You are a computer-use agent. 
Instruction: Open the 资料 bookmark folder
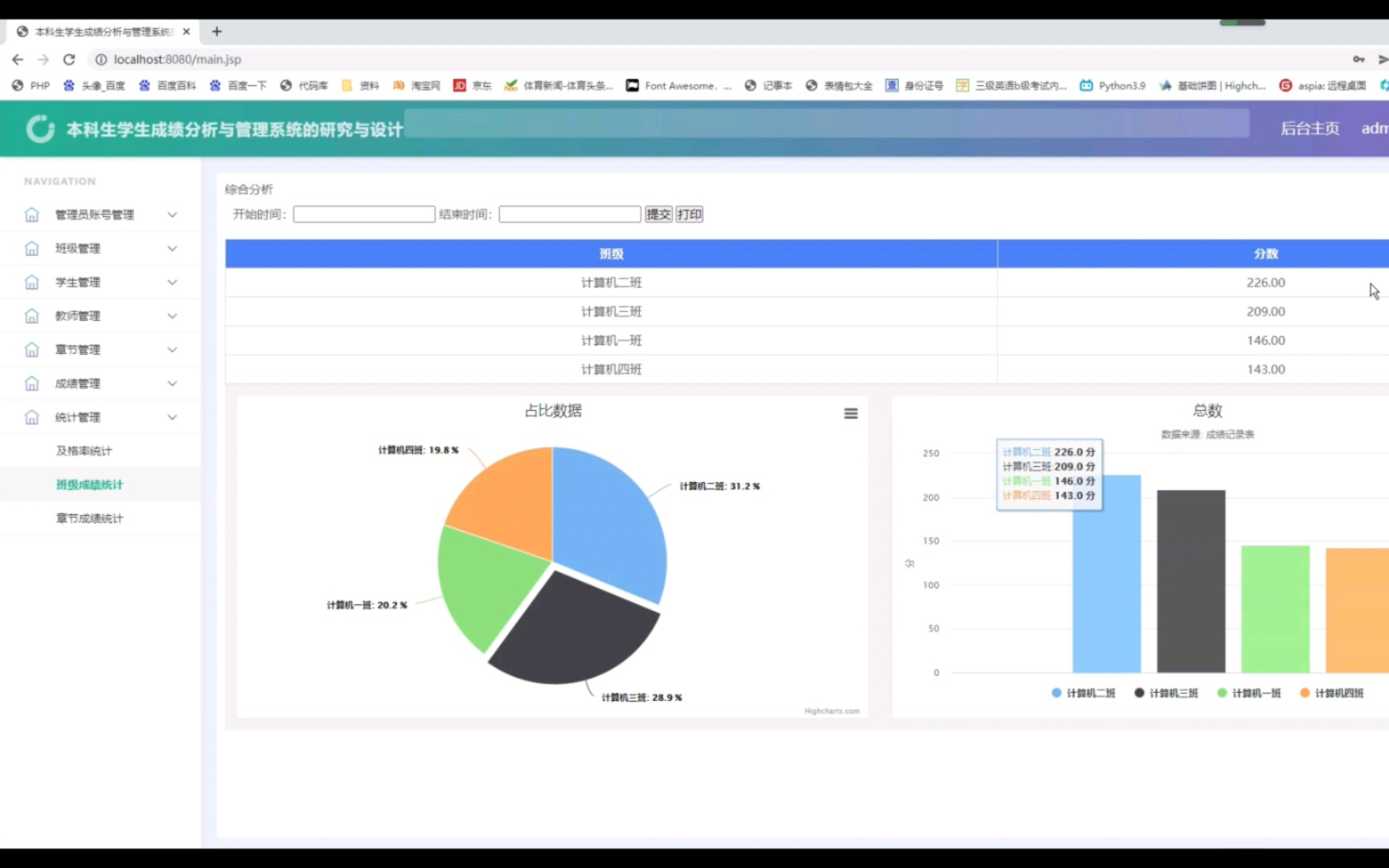[x=360, y=85]
